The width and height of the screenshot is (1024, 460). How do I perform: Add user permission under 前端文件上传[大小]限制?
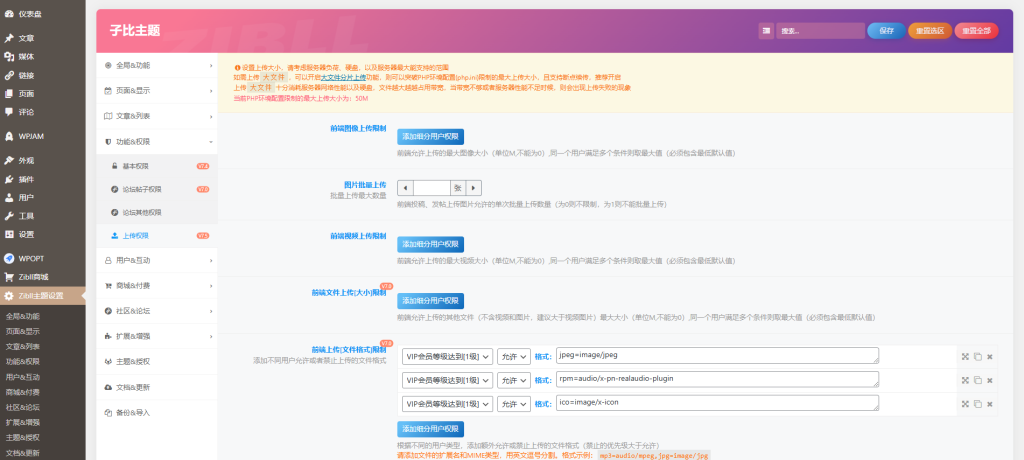pyautogui.click(x=430, y=301)
